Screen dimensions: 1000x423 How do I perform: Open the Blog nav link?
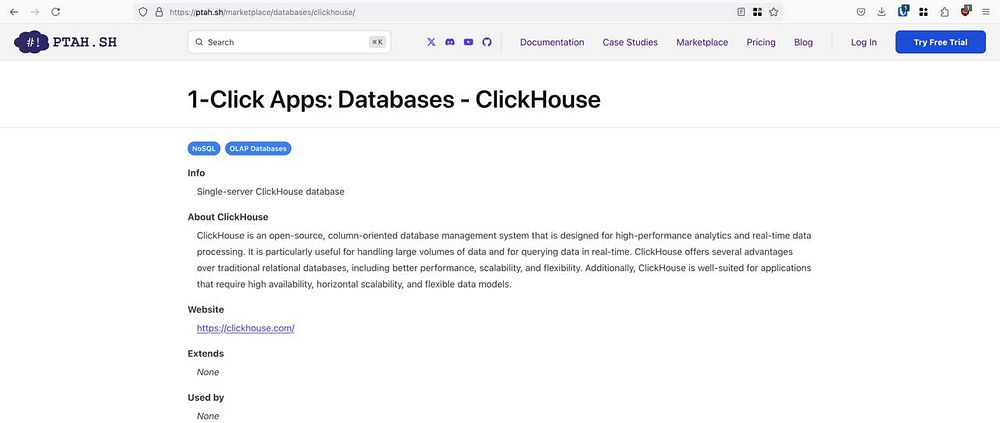[x=804, y=42]
